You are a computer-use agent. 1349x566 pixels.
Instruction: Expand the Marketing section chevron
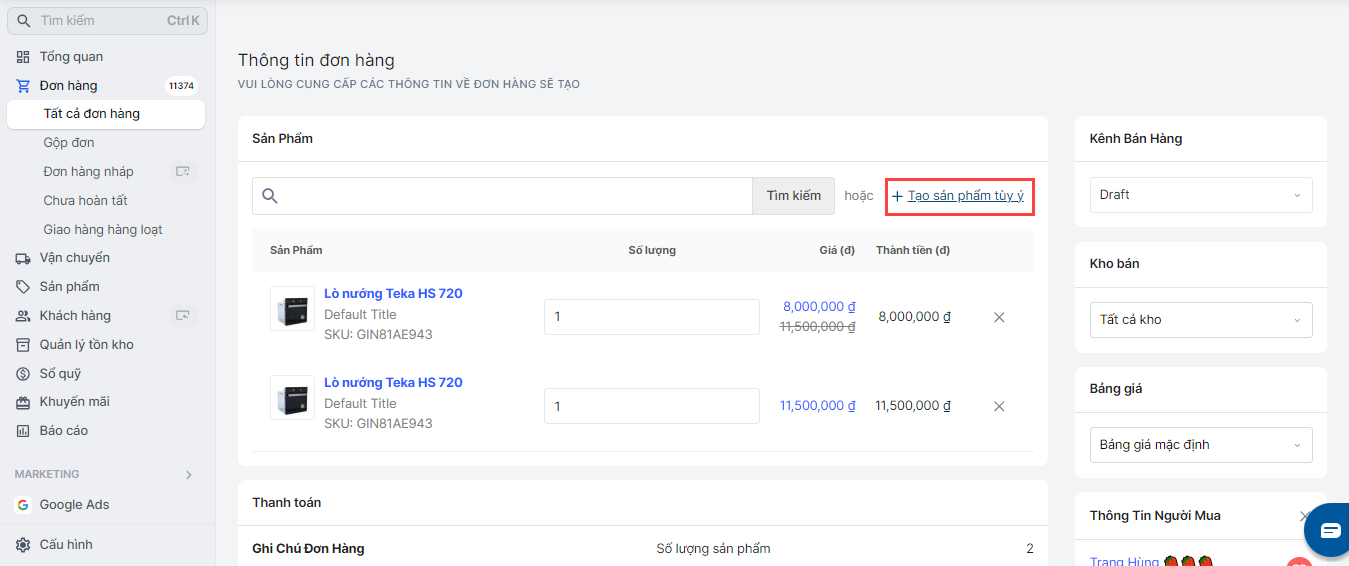[x=189, y=475]
